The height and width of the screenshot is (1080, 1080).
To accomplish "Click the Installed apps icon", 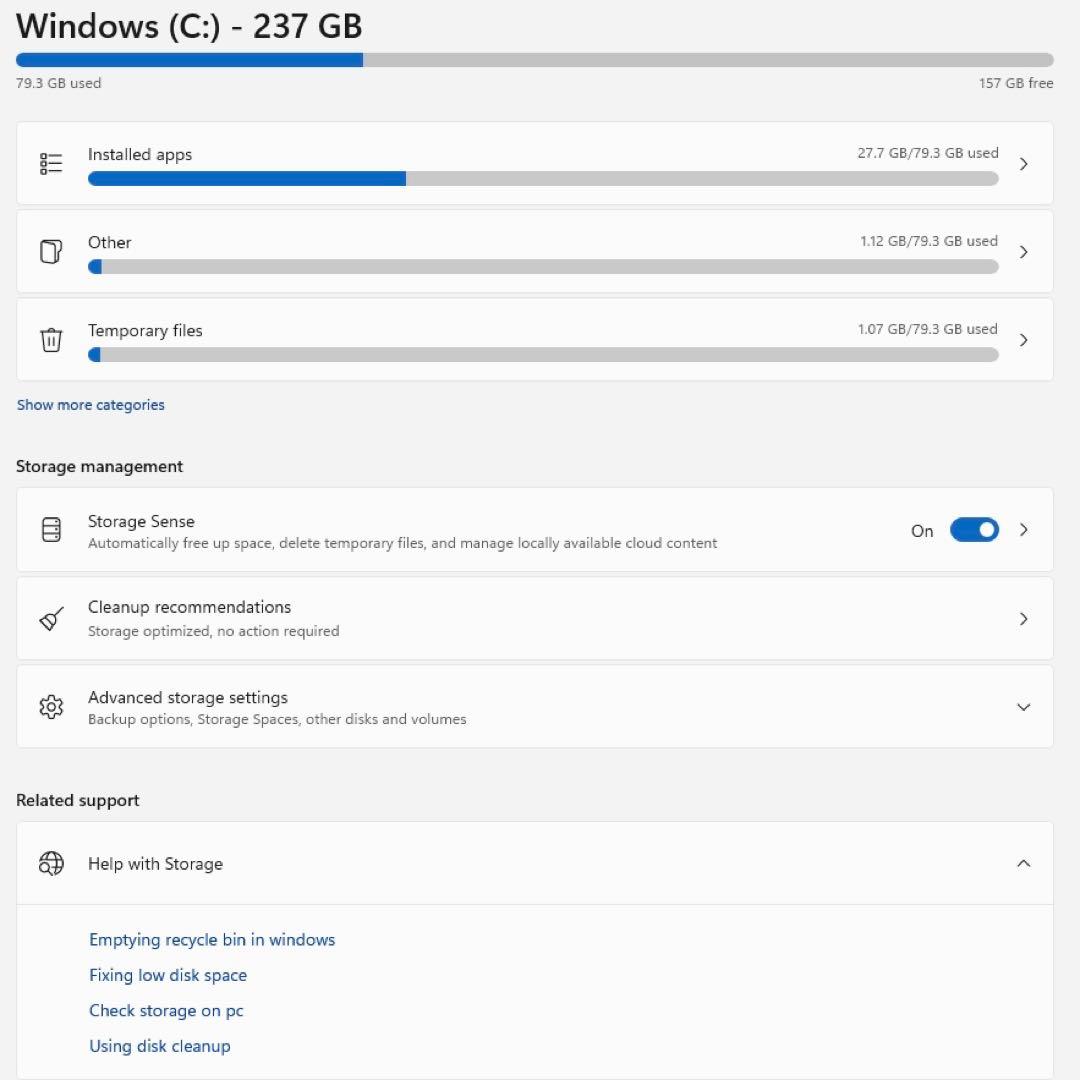I will point(51,163).
